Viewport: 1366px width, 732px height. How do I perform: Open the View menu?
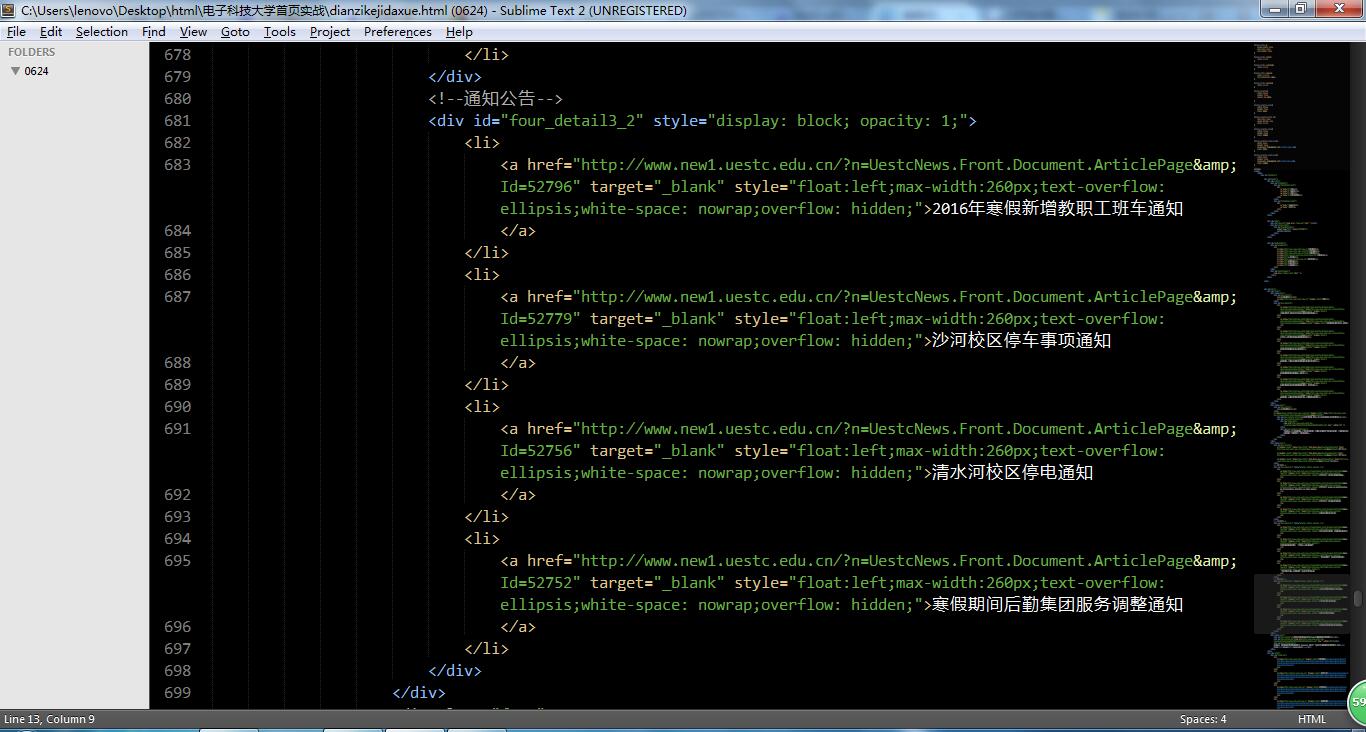tap(193, 31)
